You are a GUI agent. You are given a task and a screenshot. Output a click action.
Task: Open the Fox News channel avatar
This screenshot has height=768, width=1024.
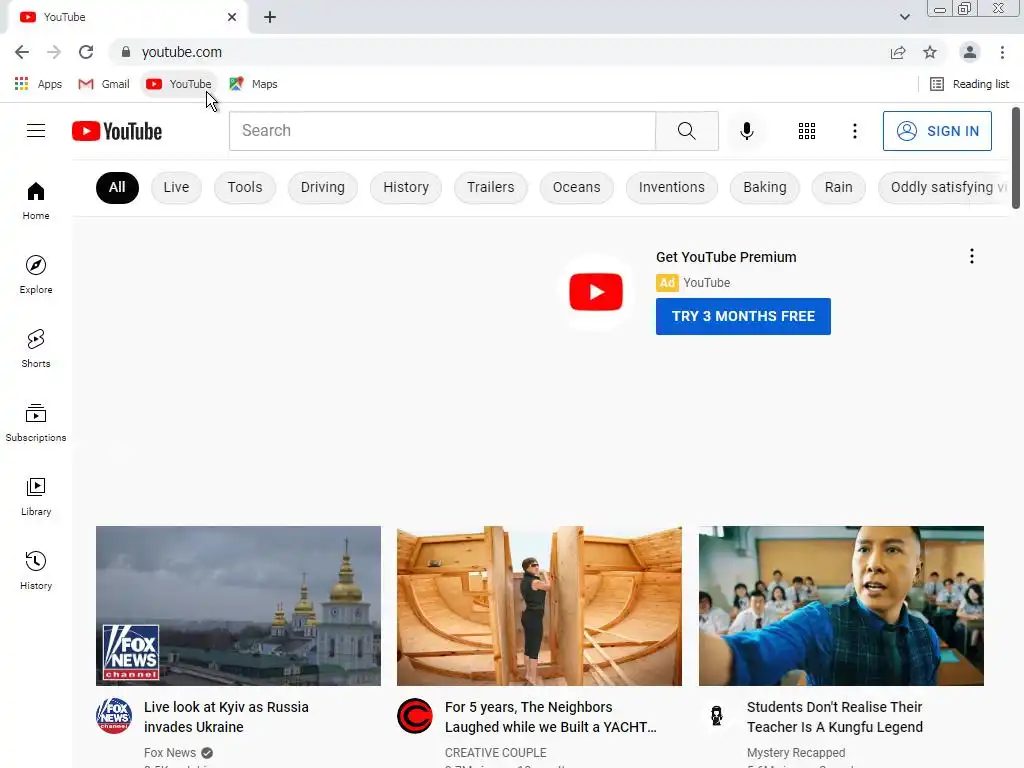[x=114, y=716]
